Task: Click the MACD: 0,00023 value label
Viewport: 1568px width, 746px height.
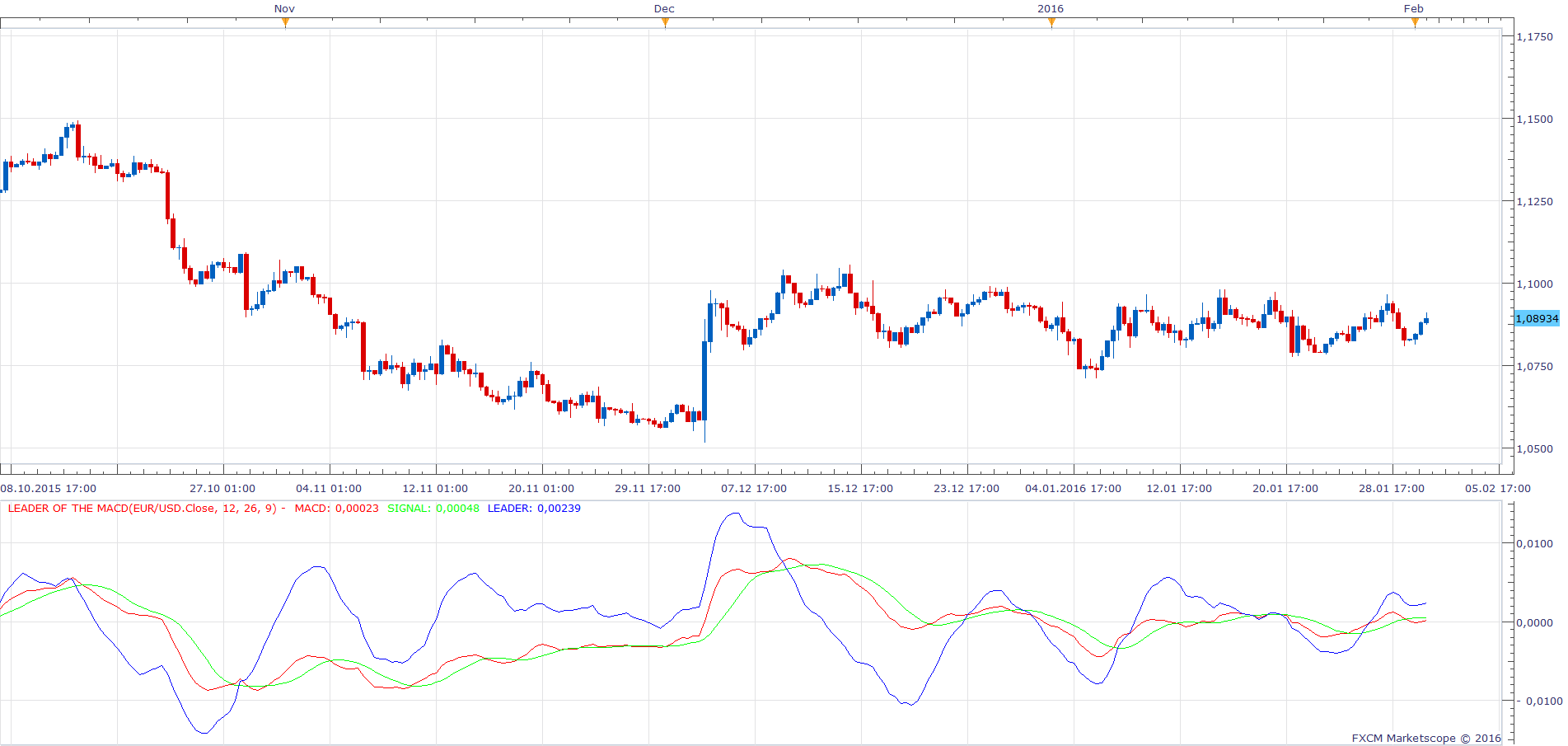Action: click(337, 509)
